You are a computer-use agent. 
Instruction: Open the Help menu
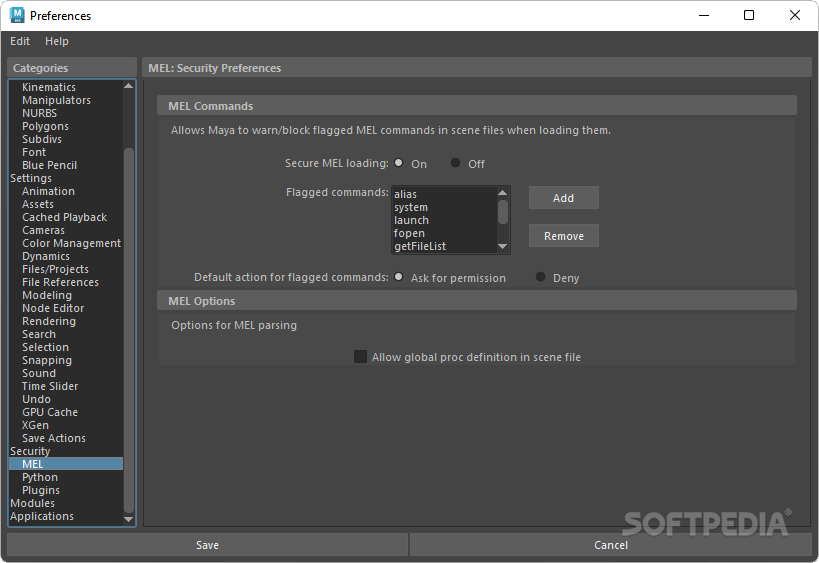(x=56, y=41)
